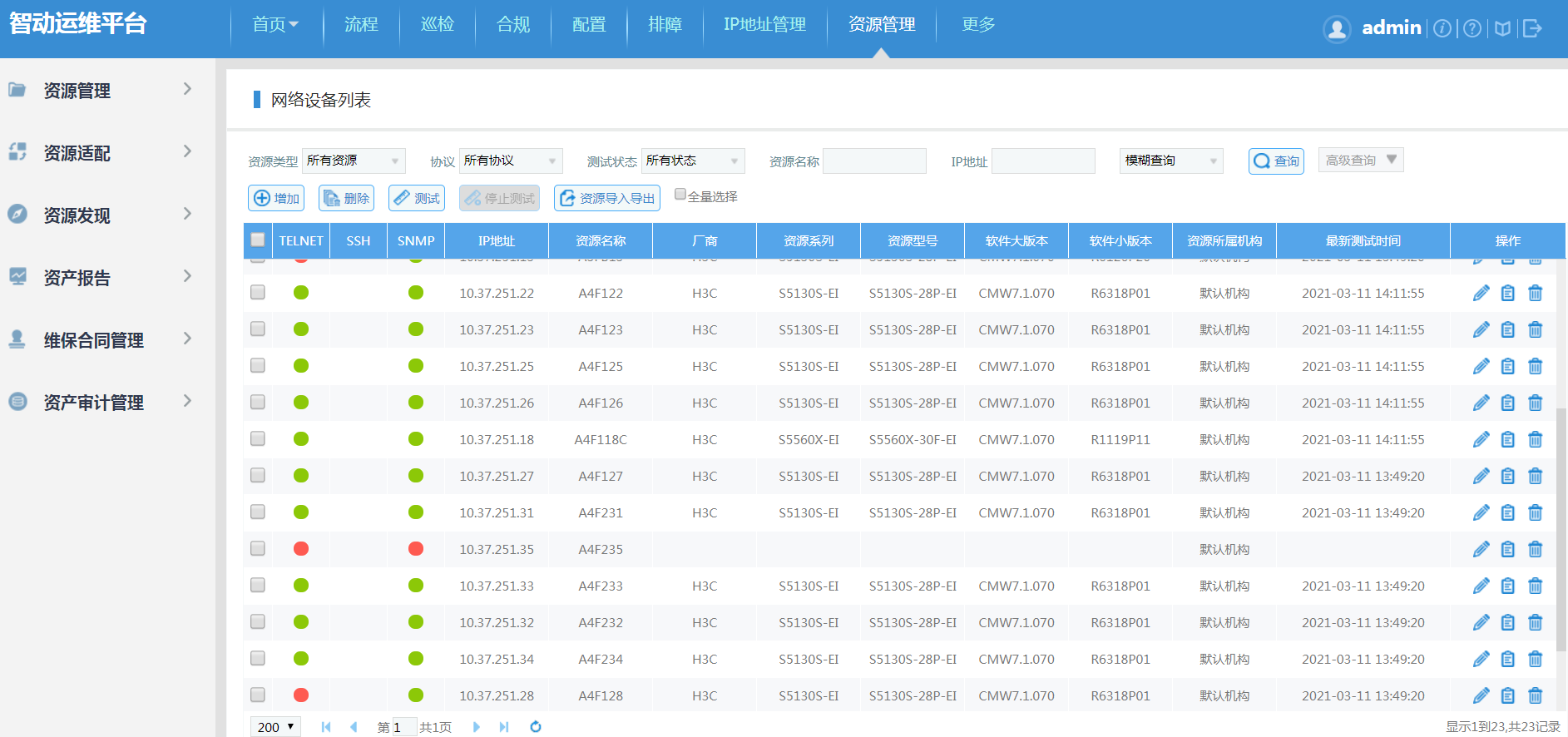Click the trash icon for A4F118C row

[x=1535, y=439]
